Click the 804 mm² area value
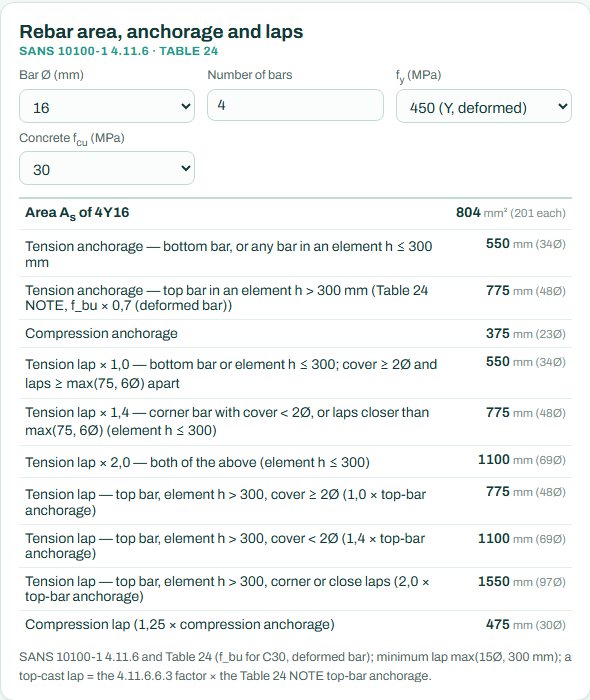This screenshot has width=590, height=700. [x=511, y=212]
